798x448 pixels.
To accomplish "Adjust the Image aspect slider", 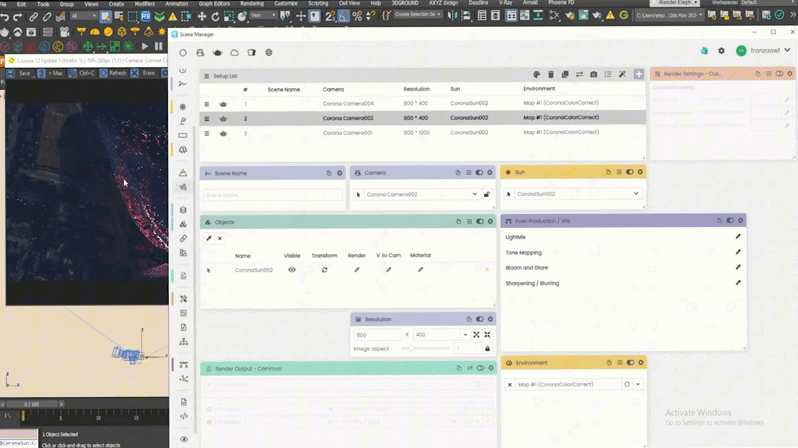I will coord(424,348).
